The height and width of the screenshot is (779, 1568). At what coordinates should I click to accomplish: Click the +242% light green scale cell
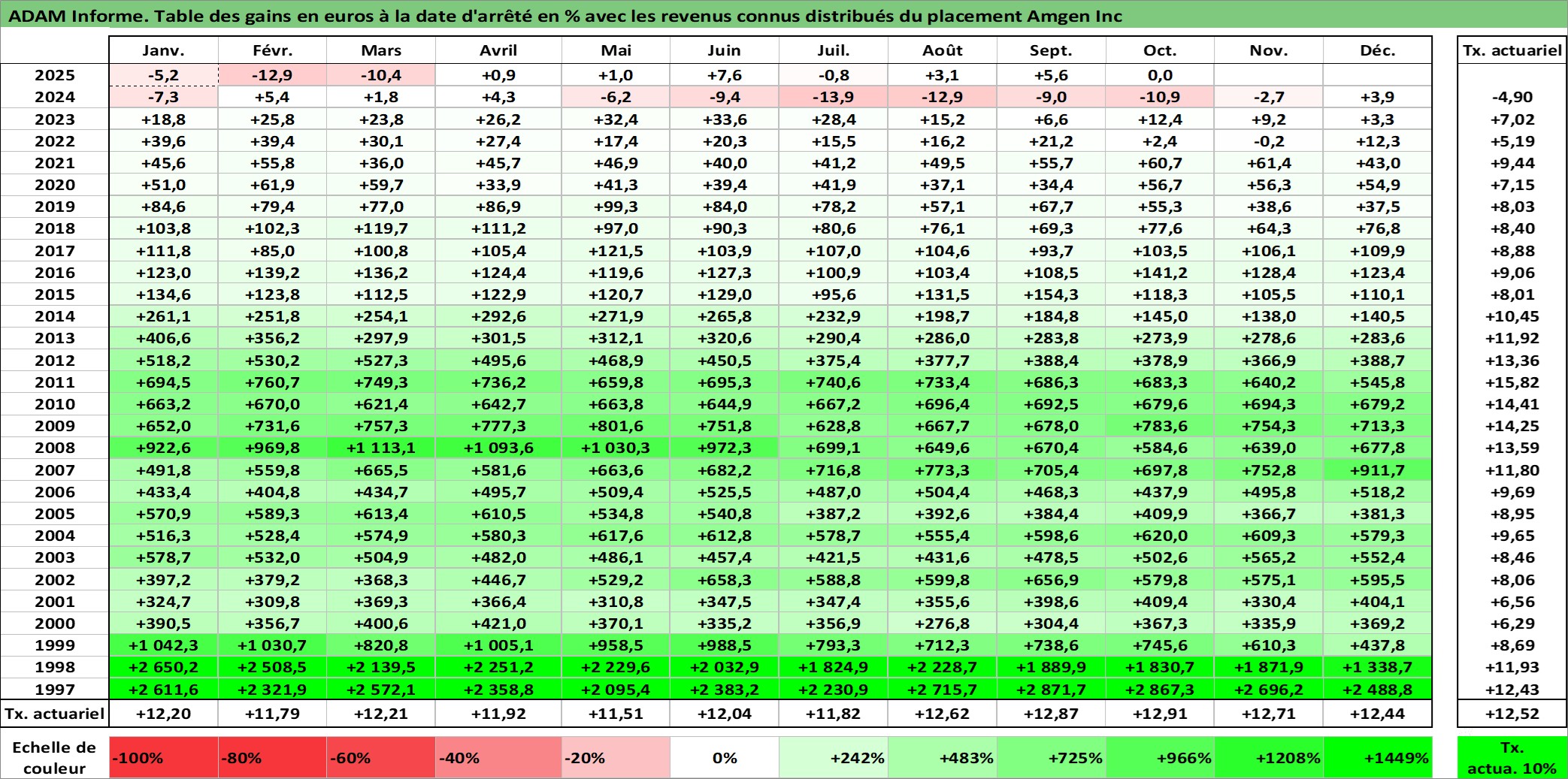click(x=834, y=757)
